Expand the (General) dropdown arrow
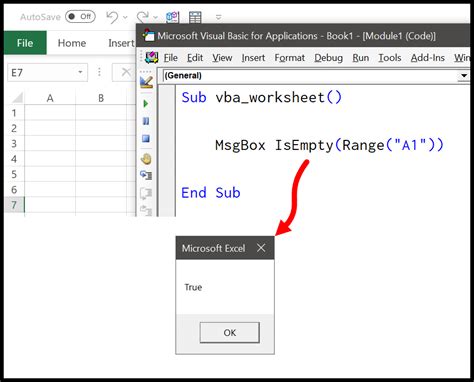The width and height of the screenshot is (474, 382). 464,76
